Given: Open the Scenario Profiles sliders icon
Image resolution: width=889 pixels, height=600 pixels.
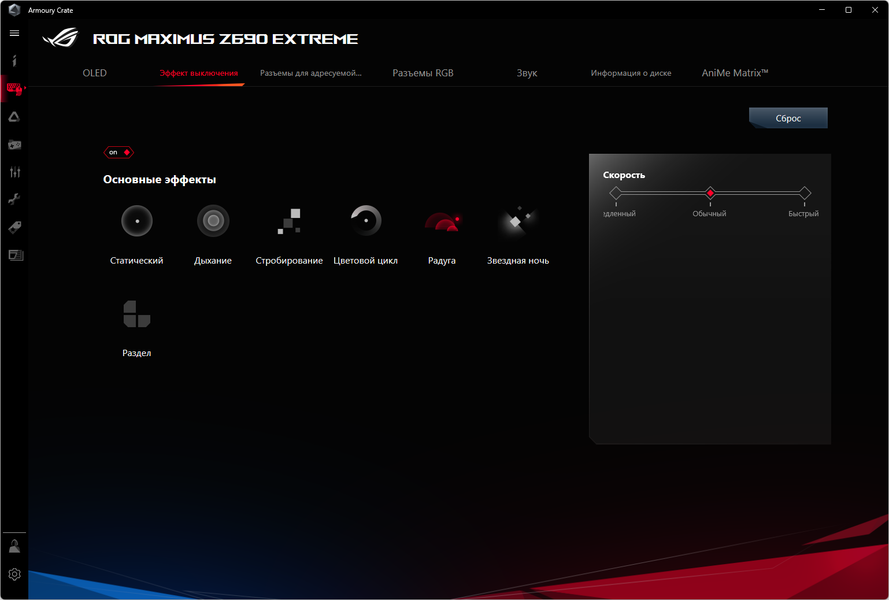Looking at the screenshot, I should click(x=14, y=172).
